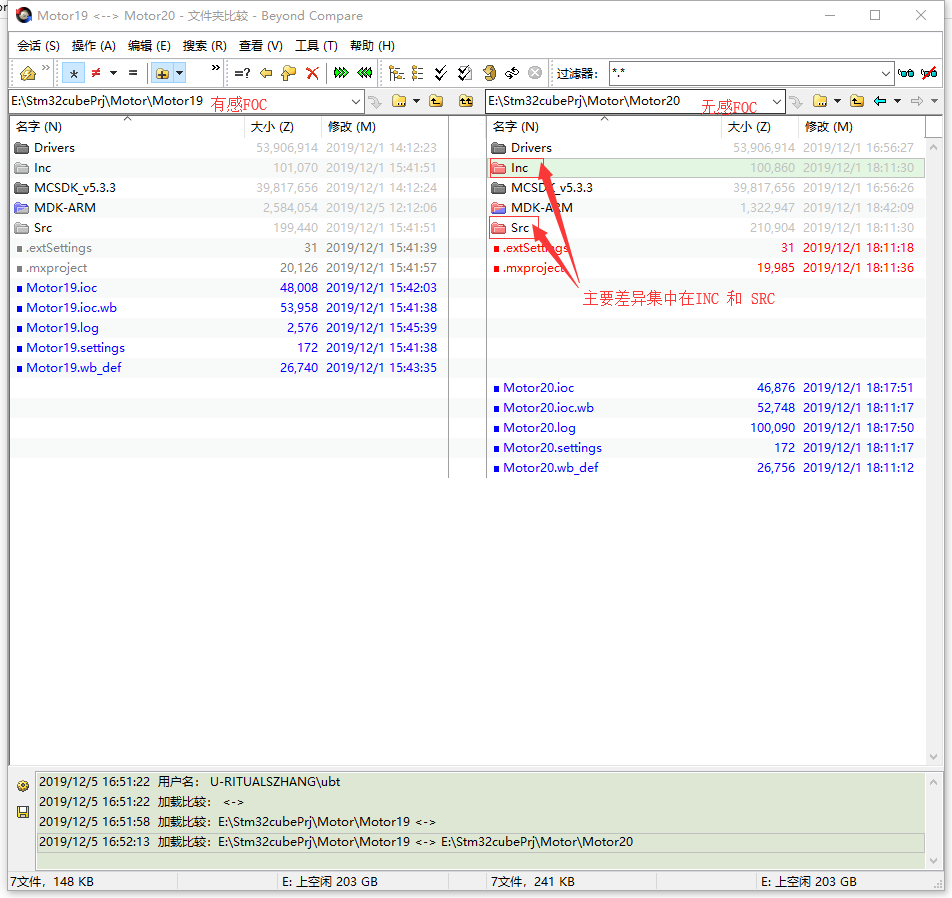Image resolution: width=952 pixels, height=898 pixels.
Task: Click the Full Refresh icon
Action: 489,73
